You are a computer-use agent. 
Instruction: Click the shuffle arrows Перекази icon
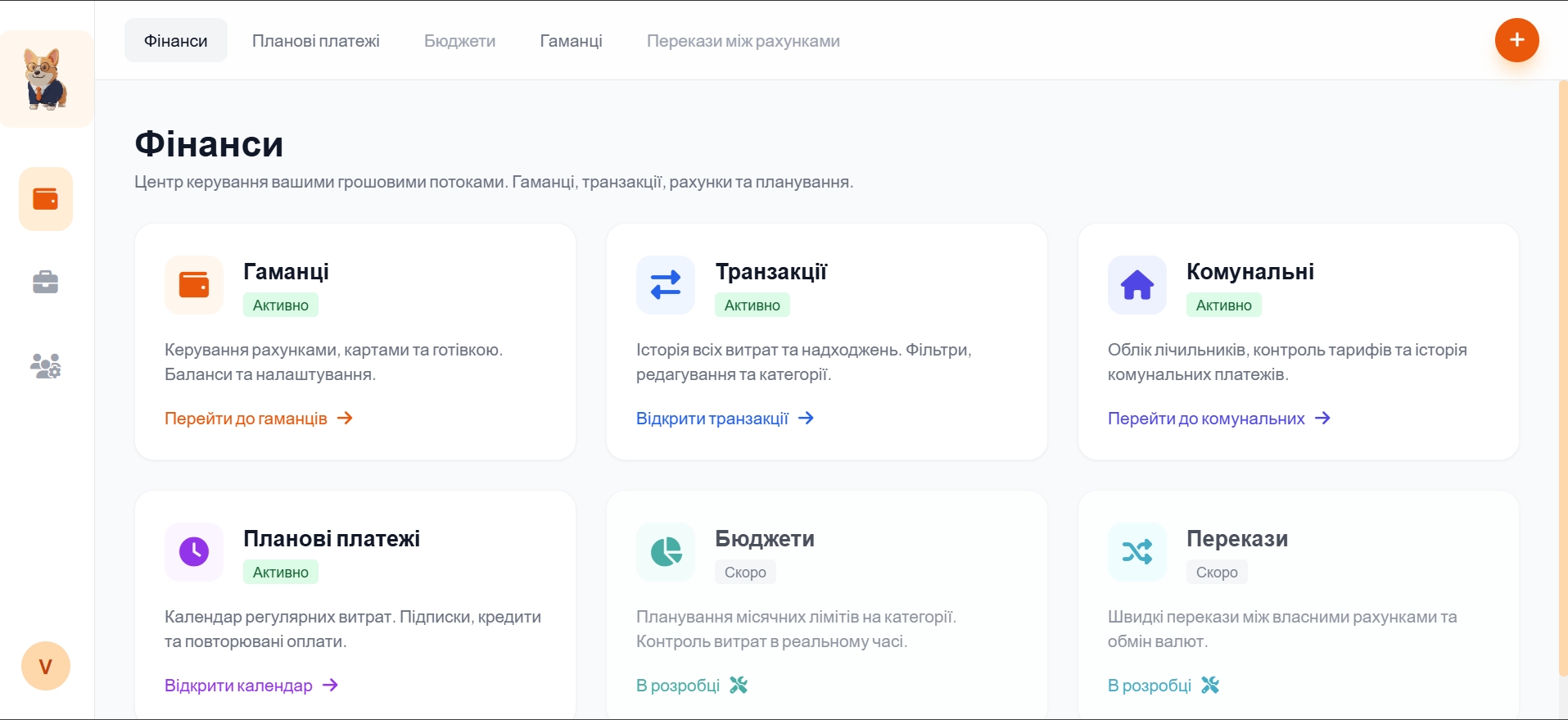point(1137,552)
